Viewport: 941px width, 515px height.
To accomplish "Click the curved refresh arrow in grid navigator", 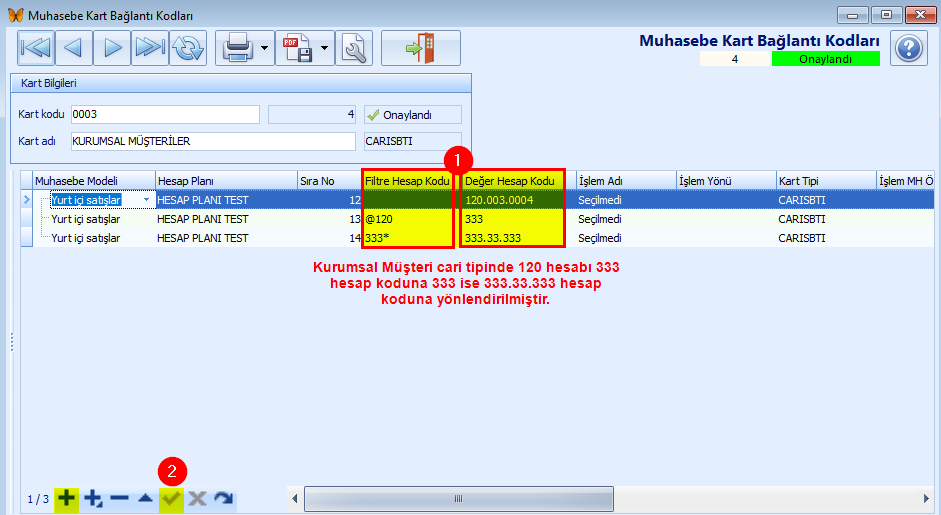I will click(x=223, y=498).
